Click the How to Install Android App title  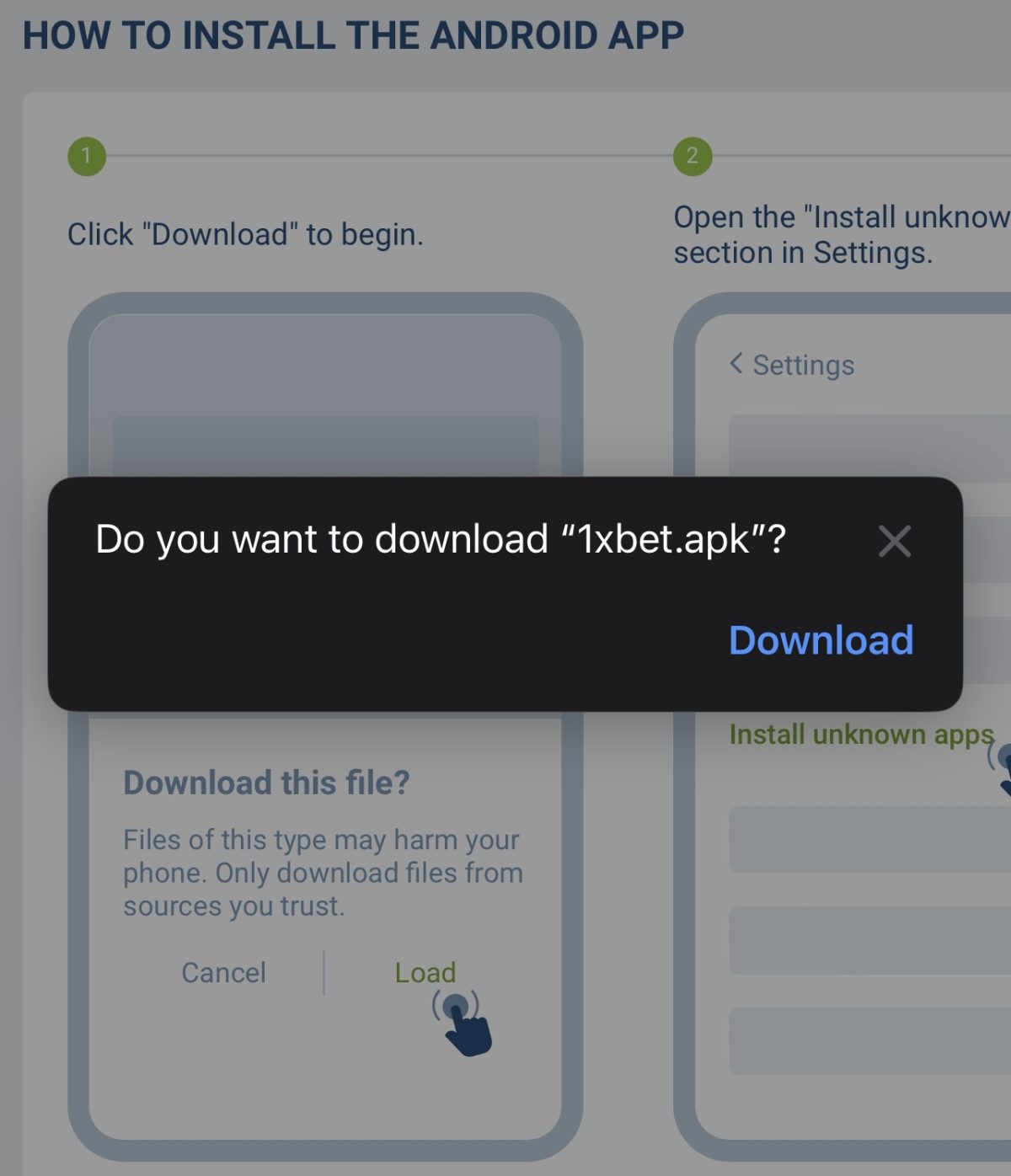(x=353, y=36)
